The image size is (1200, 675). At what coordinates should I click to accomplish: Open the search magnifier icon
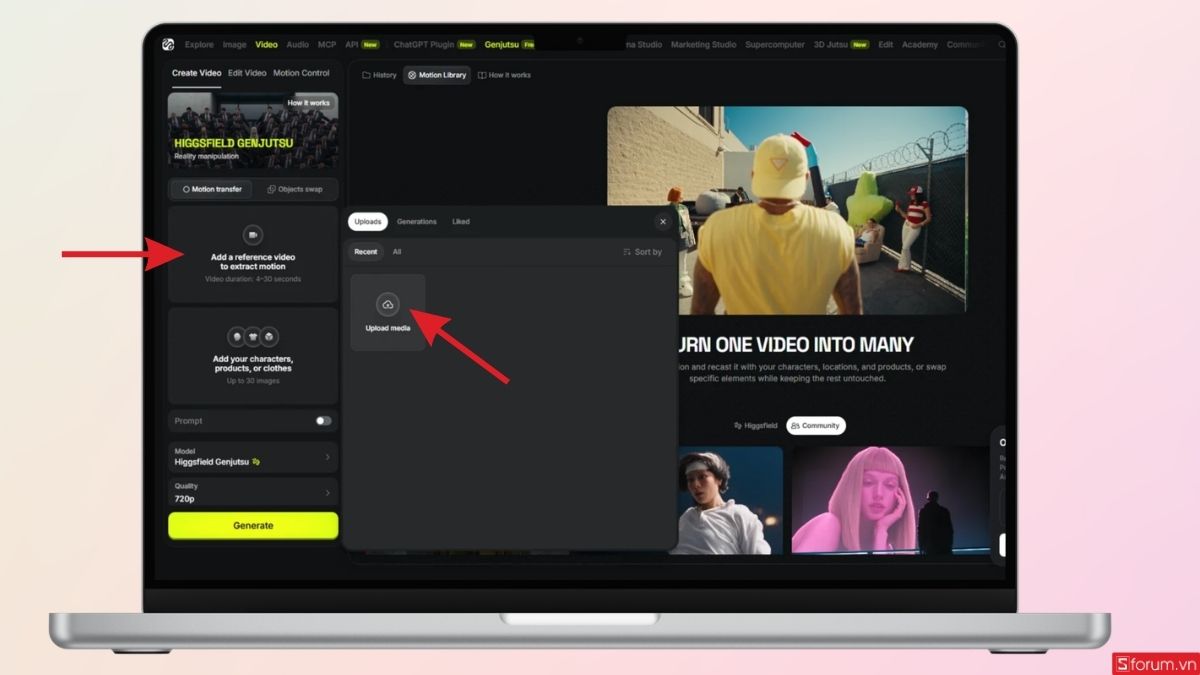point(1002,45)
